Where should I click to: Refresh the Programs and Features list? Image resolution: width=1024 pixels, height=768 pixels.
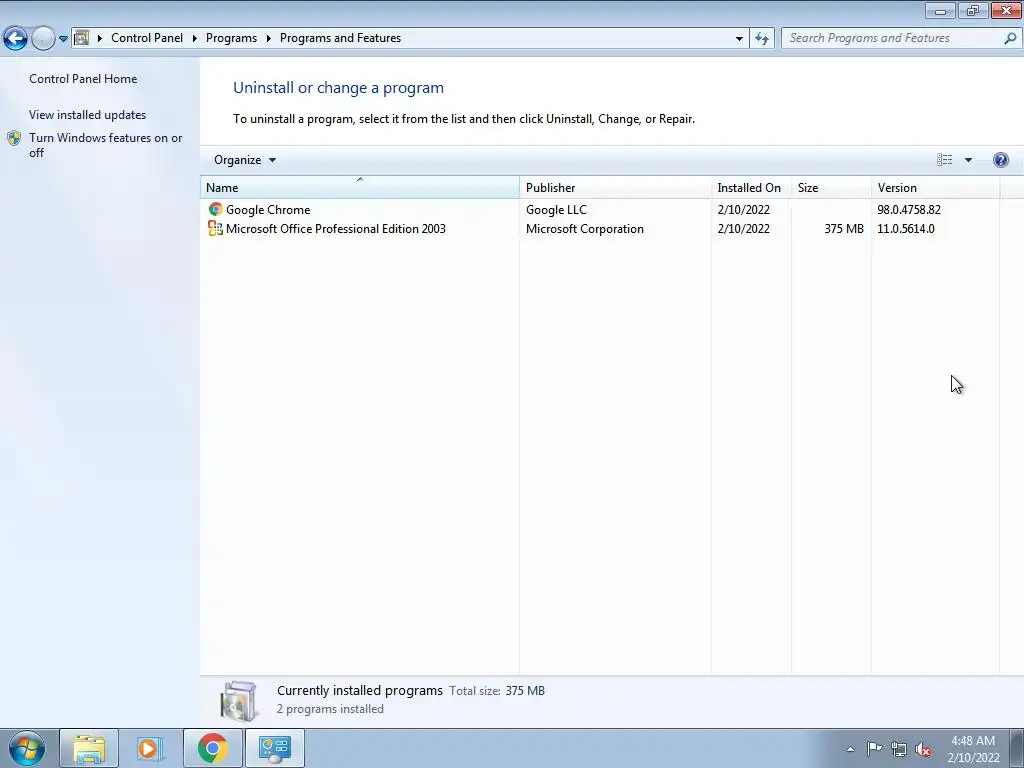tap(762, 39)
